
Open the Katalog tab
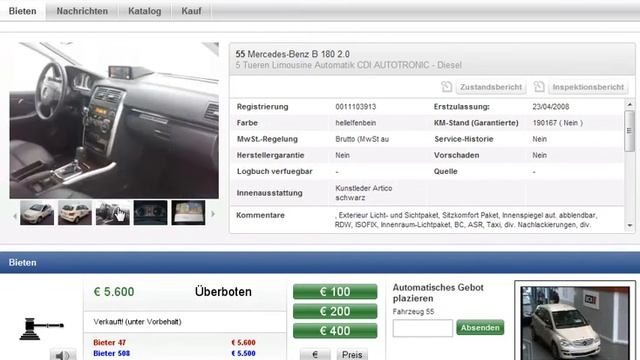pyautogui.click(x=144, y=11)
